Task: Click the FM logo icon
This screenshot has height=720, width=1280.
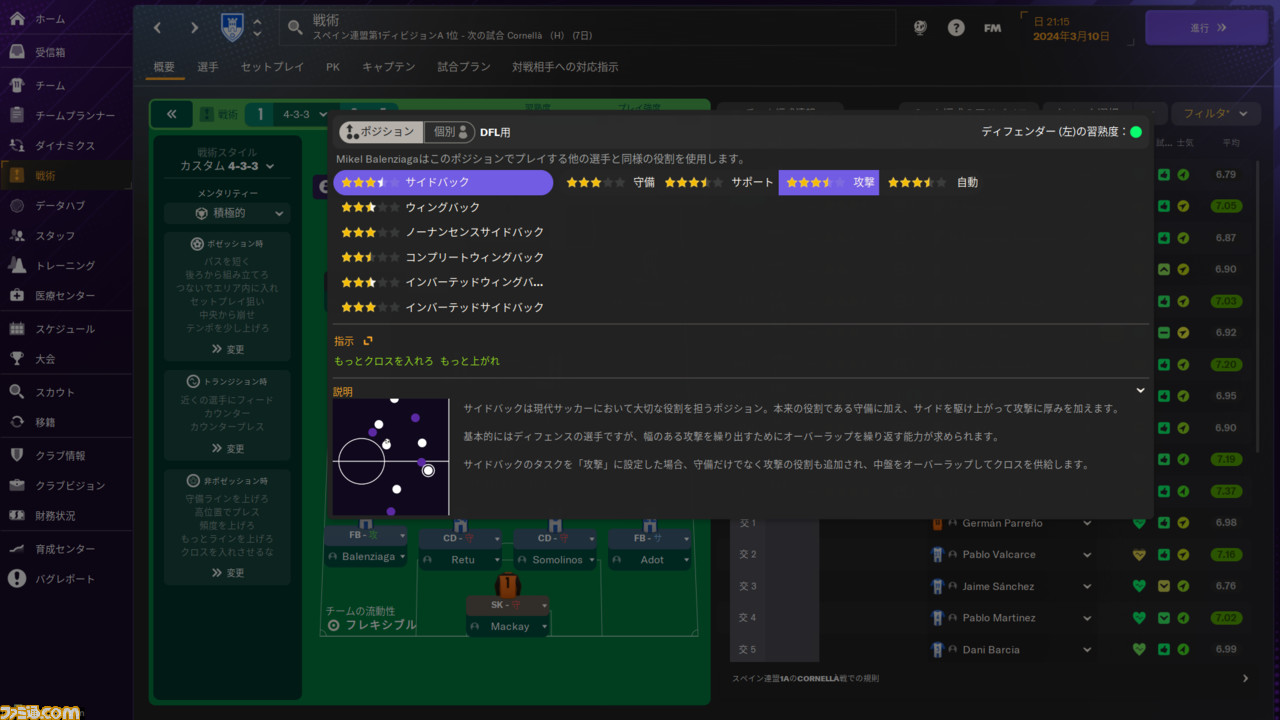Action: tap(992, 28)
